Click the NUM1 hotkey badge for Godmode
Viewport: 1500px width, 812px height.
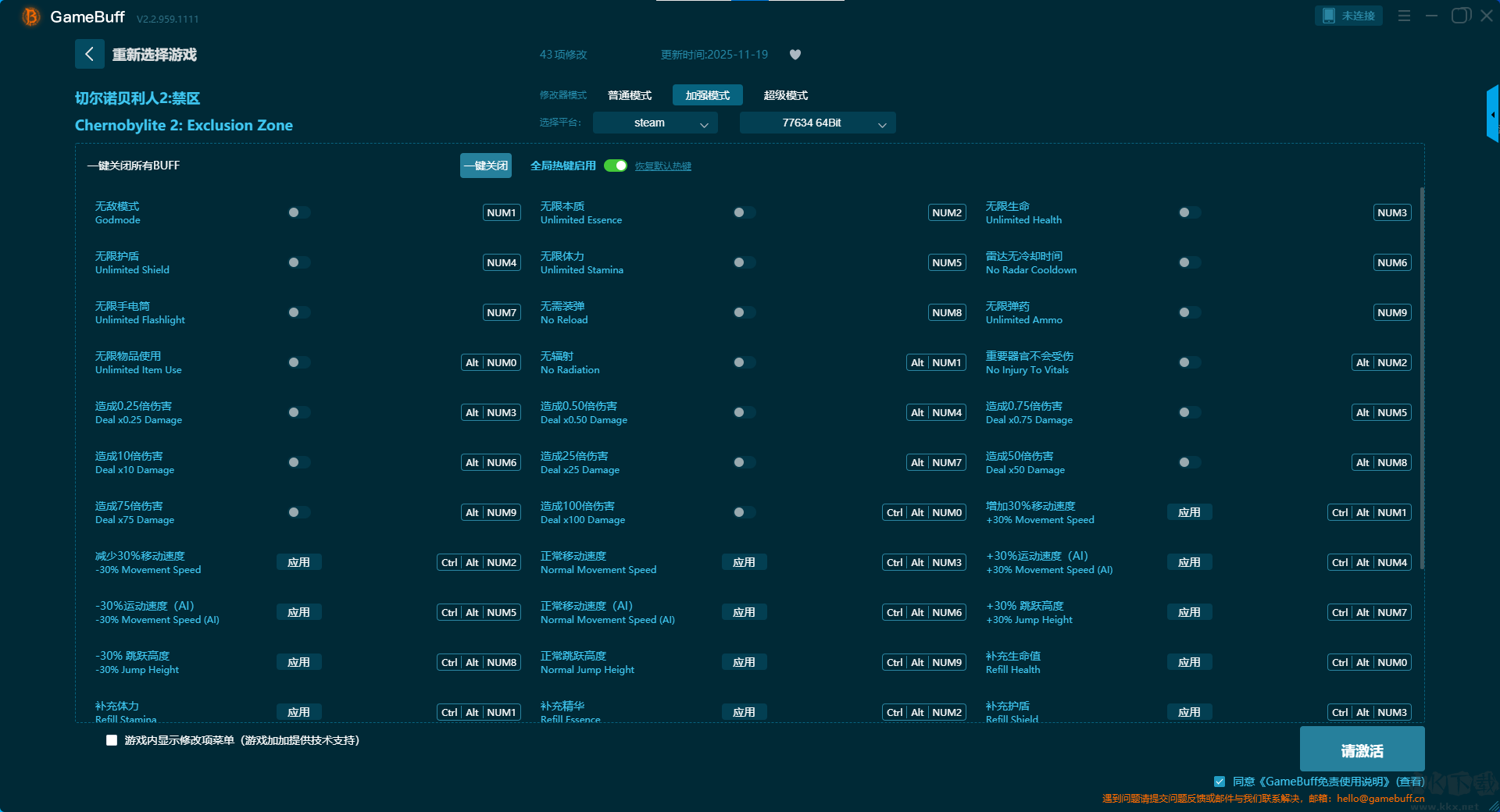coord(502,212)
